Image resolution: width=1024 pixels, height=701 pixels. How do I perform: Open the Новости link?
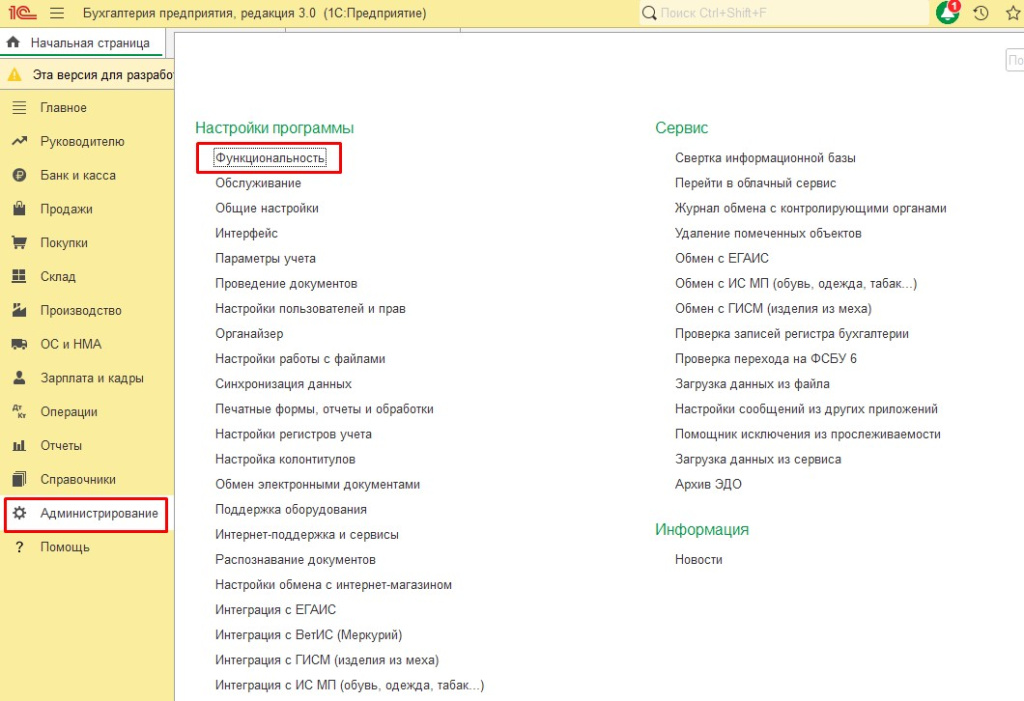coord(699,559)
